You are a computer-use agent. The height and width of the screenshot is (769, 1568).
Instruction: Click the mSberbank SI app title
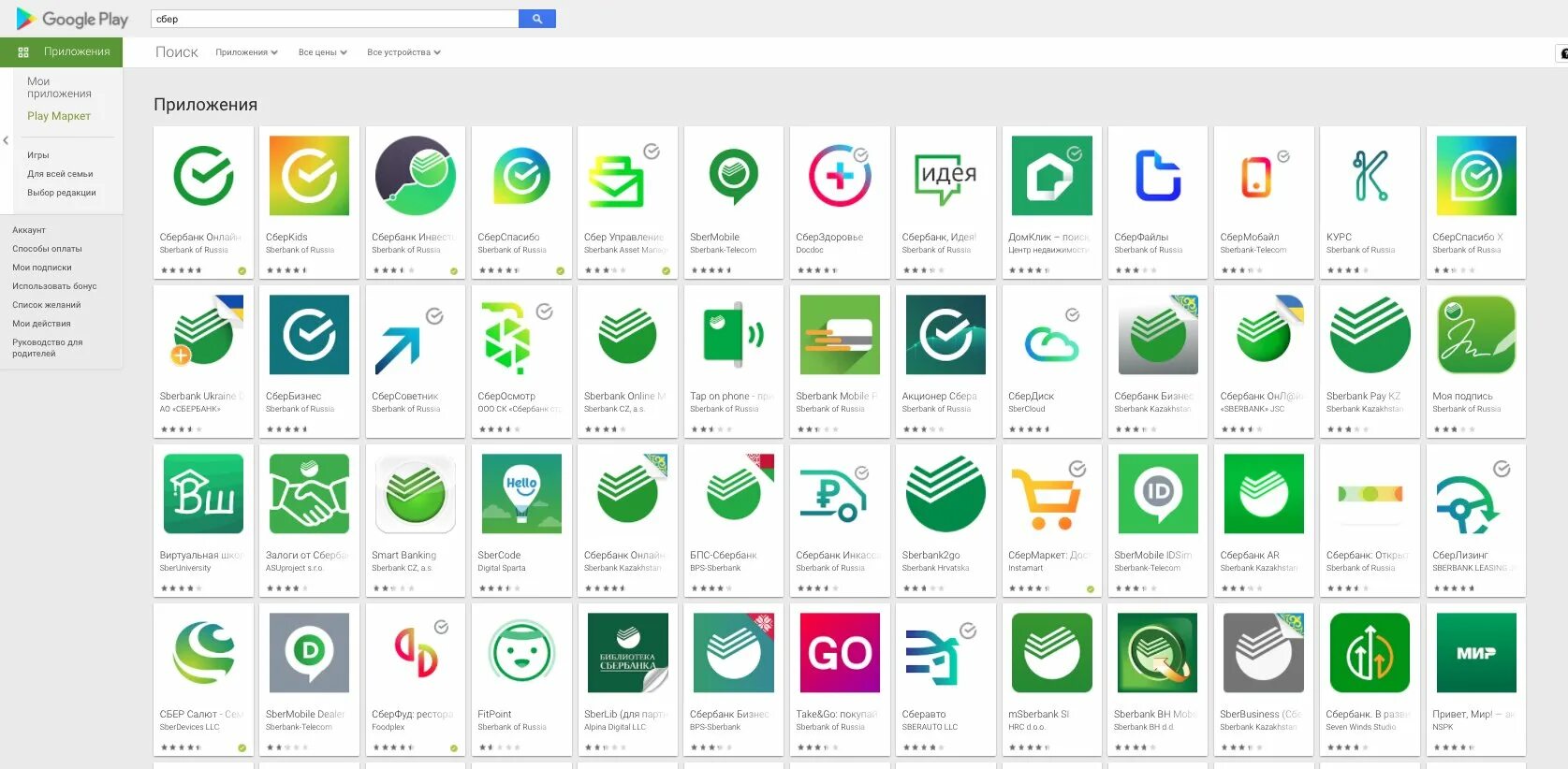tap(1039, 715)
